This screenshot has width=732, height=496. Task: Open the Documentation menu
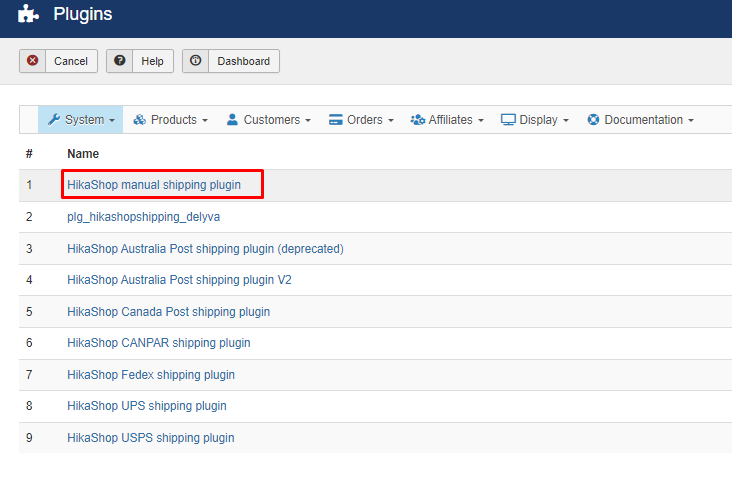pos(640,120)
